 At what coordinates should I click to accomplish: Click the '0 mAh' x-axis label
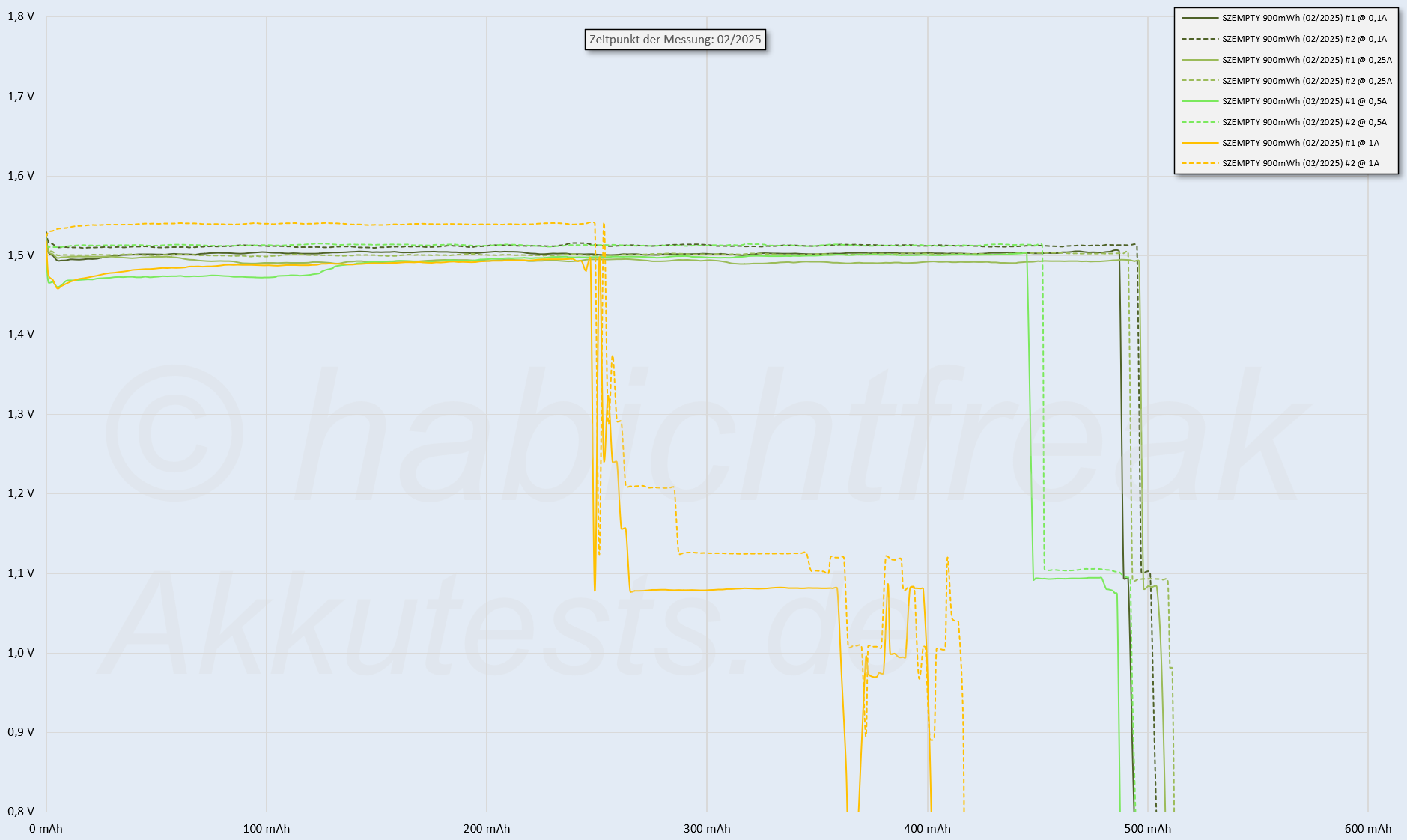pos(46,829)
